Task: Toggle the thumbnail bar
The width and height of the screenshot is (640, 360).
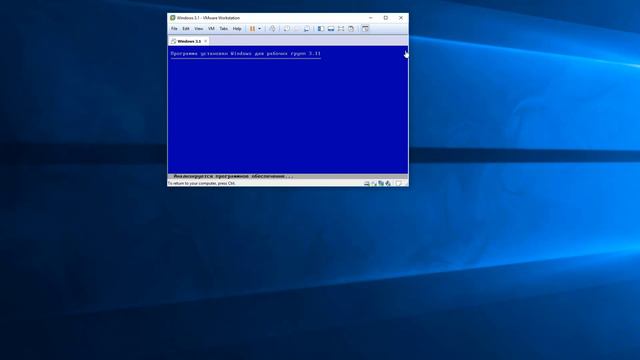Action: [x=331, y=29]
